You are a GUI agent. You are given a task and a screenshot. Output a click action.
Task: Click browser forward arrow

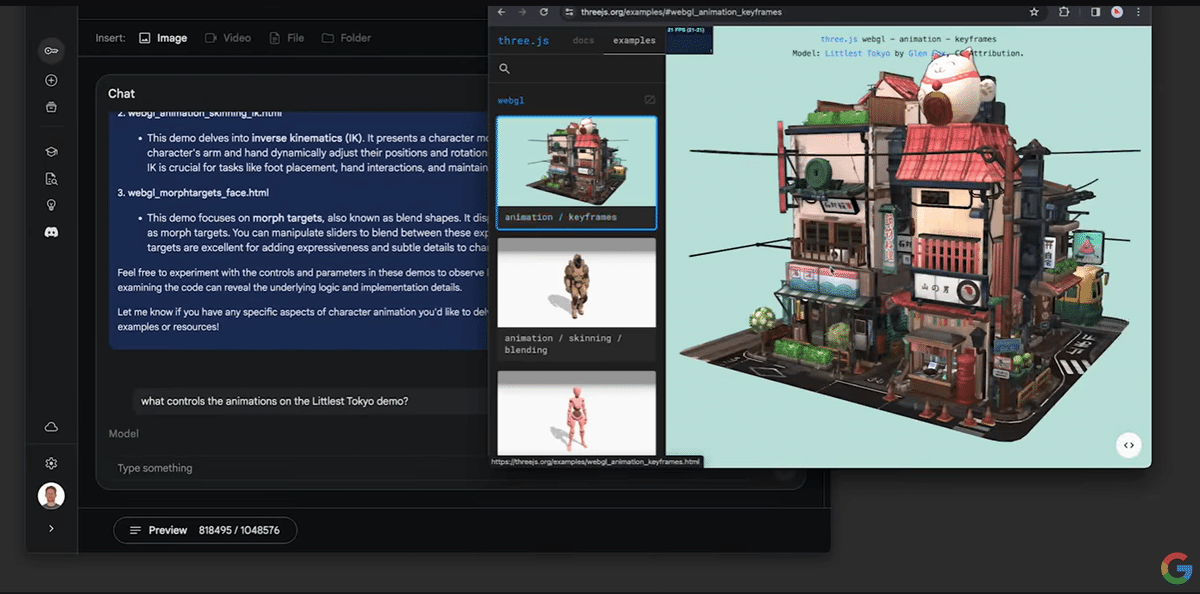pyautogui.click(x=522, y=12)
